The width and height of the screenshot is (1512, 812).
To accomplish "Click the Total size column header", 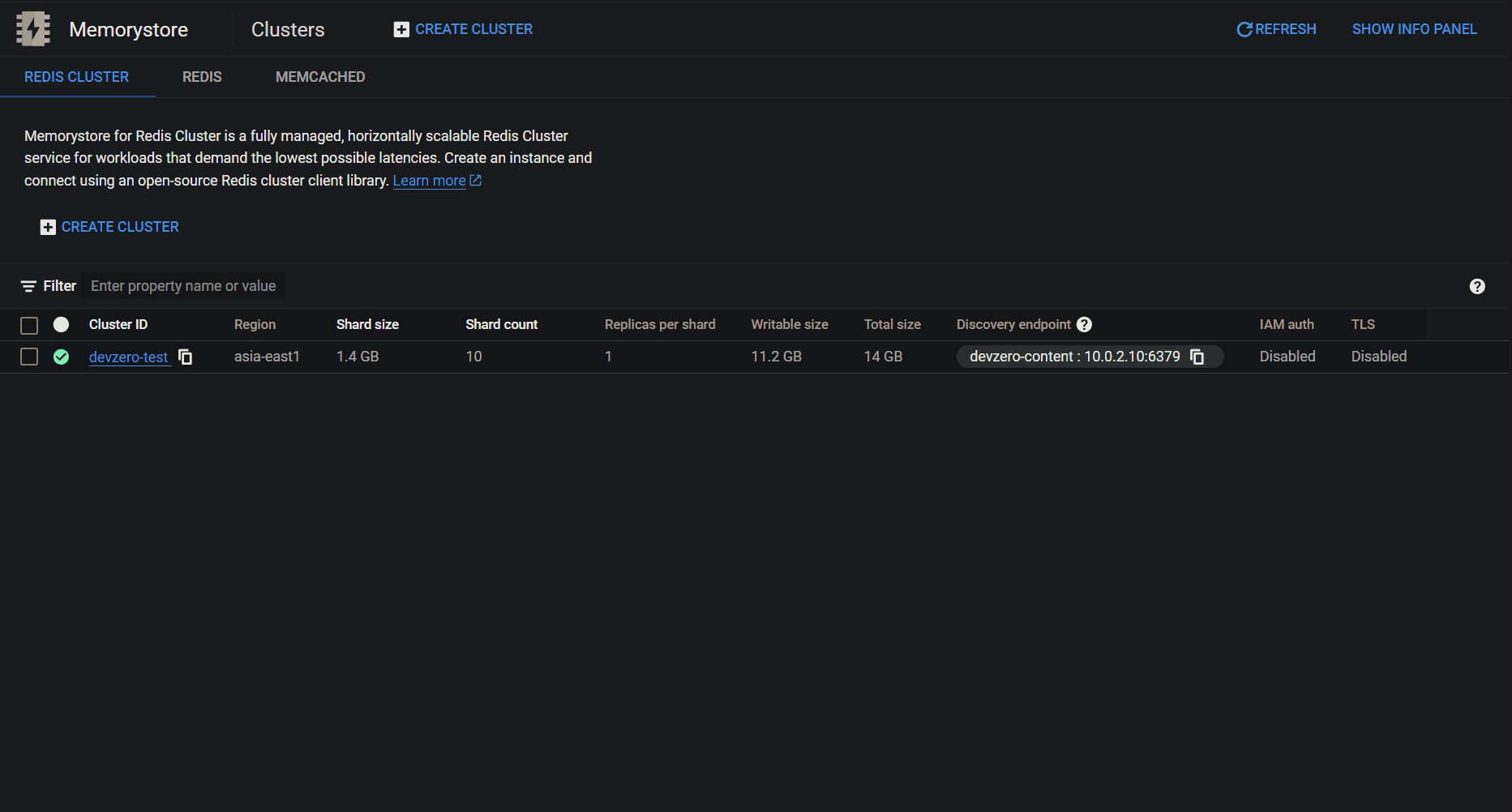I will 893,324.
